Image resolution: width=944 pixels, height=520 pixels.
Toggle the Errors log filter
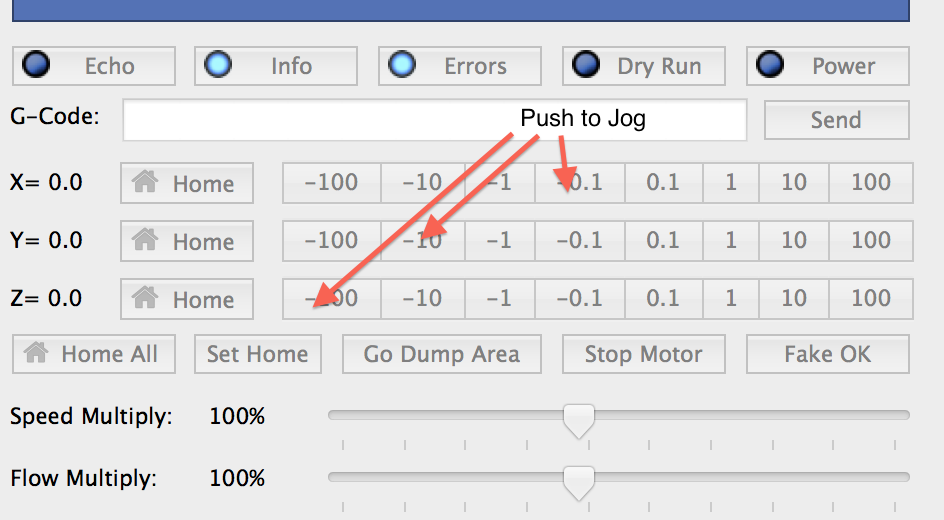[x=459, y=67]
